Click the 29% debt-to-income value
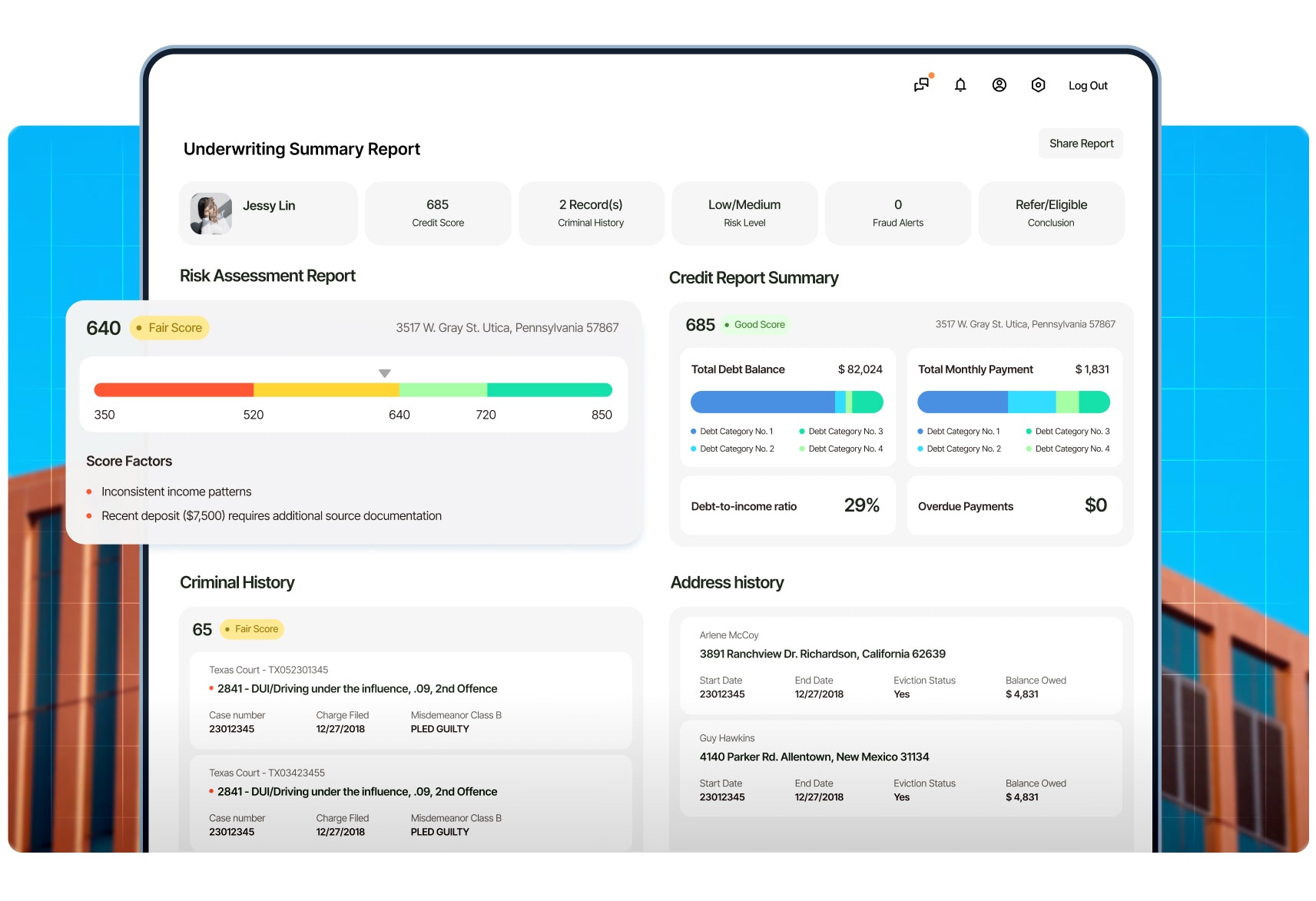The image size is (1316, 901). [862, 505]
